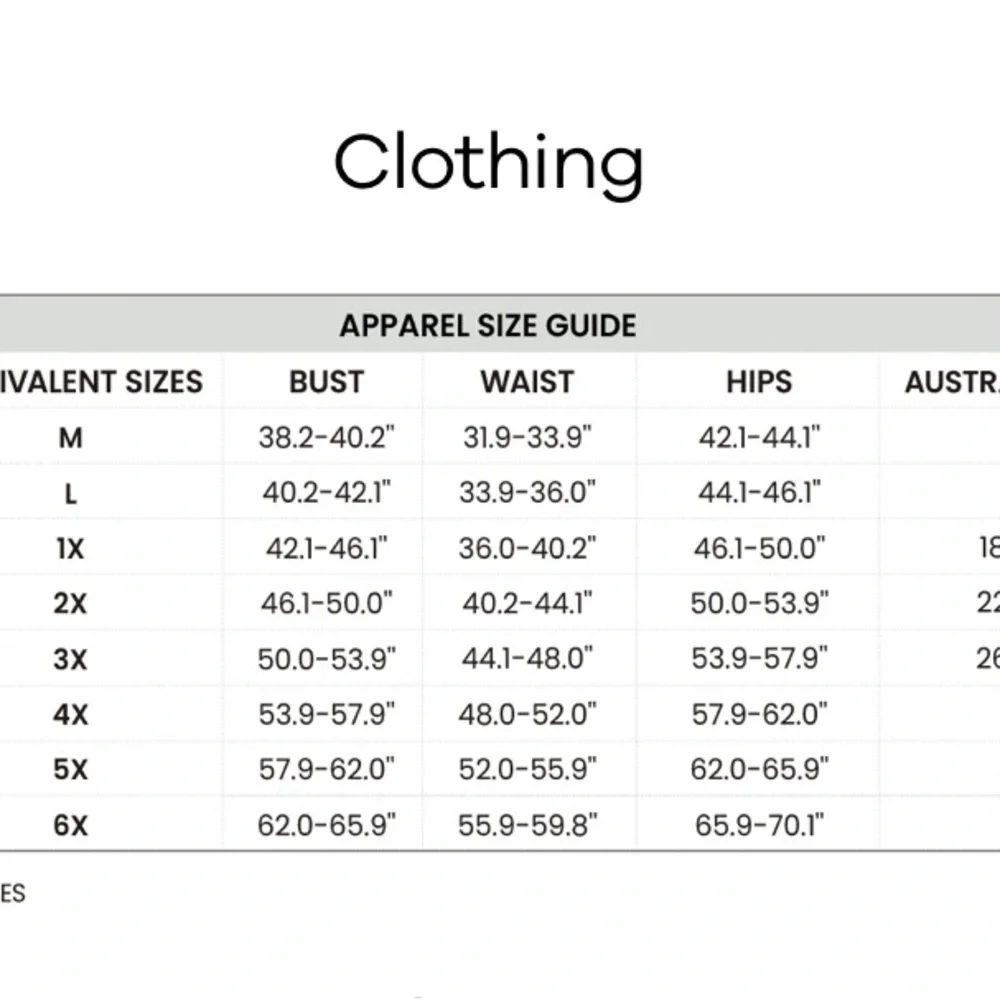Click hips value 65.9-70.1"
The height and width of the screenshot is (1000, 1000).
759,825
